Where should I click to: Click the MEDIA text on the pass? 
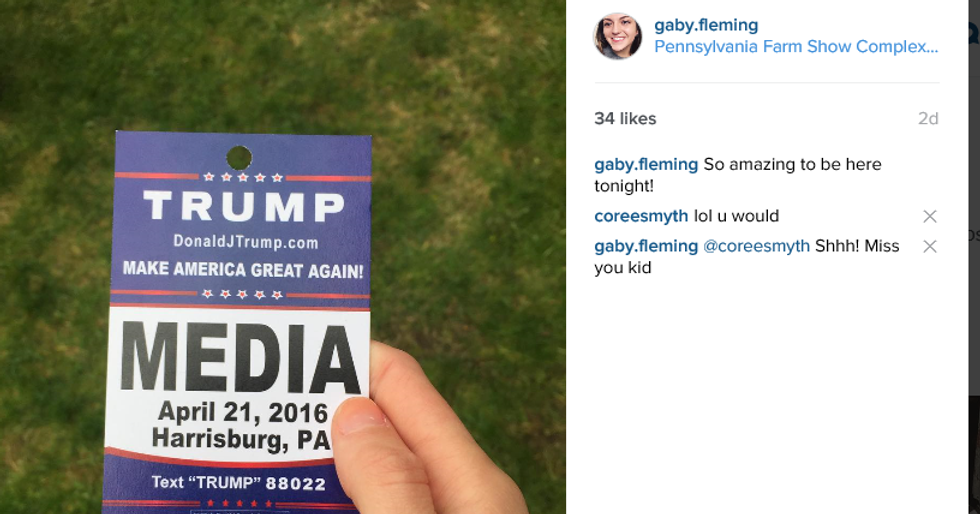[240, 358]
